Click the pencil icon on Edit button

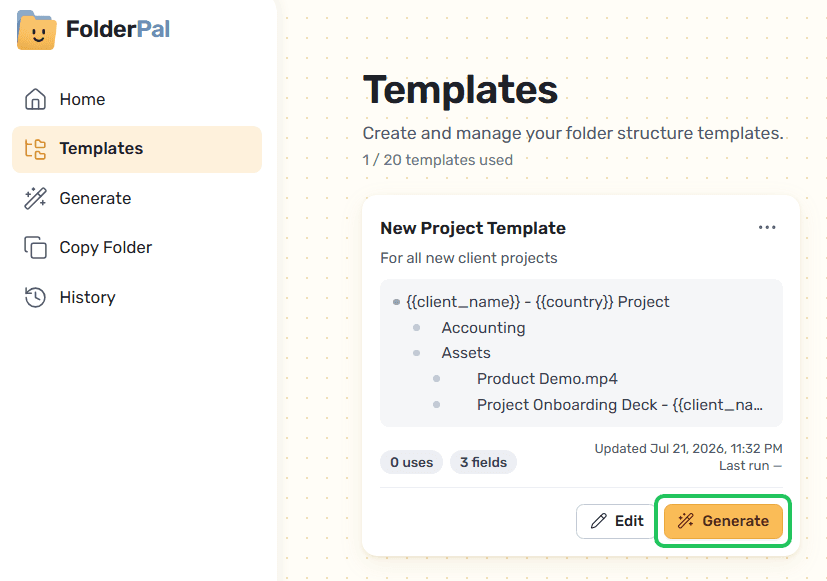(599, 521)
